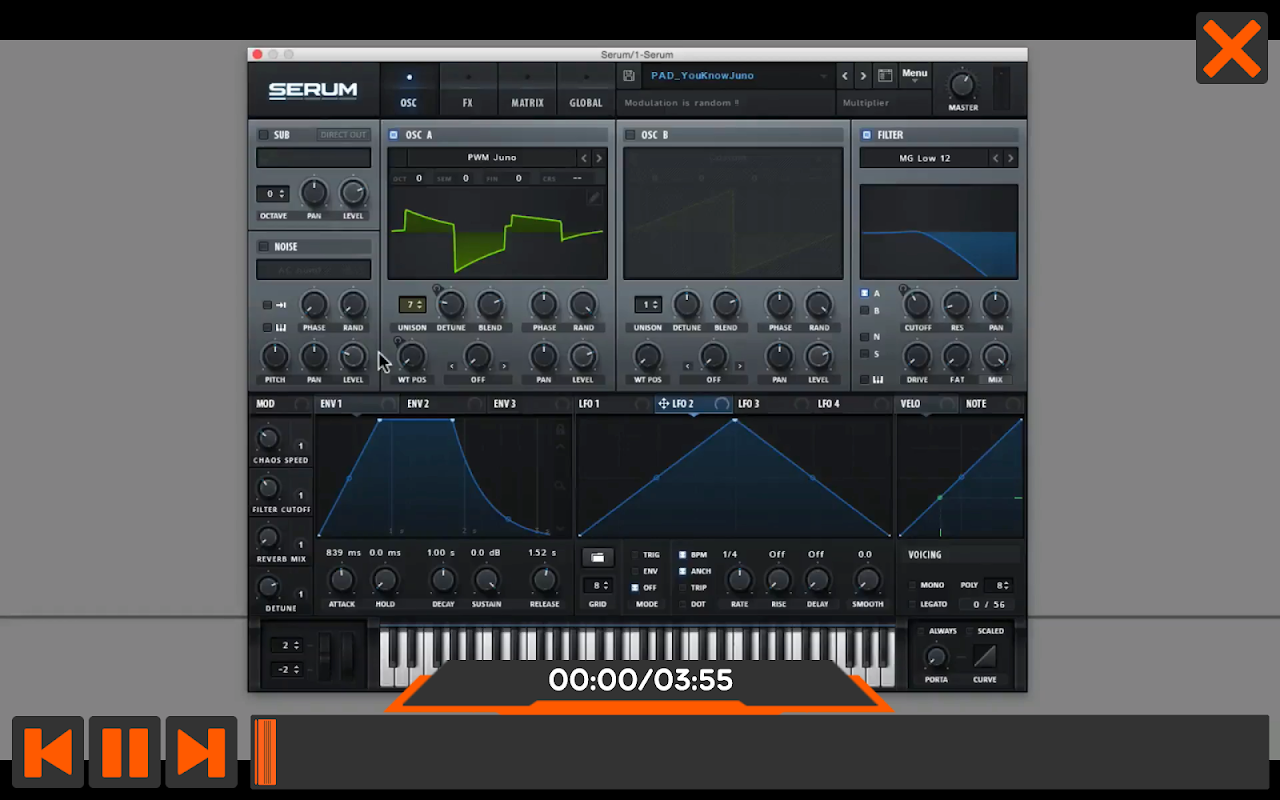
Task: Load previous preset arrow
Action: [x=845, y=76]
